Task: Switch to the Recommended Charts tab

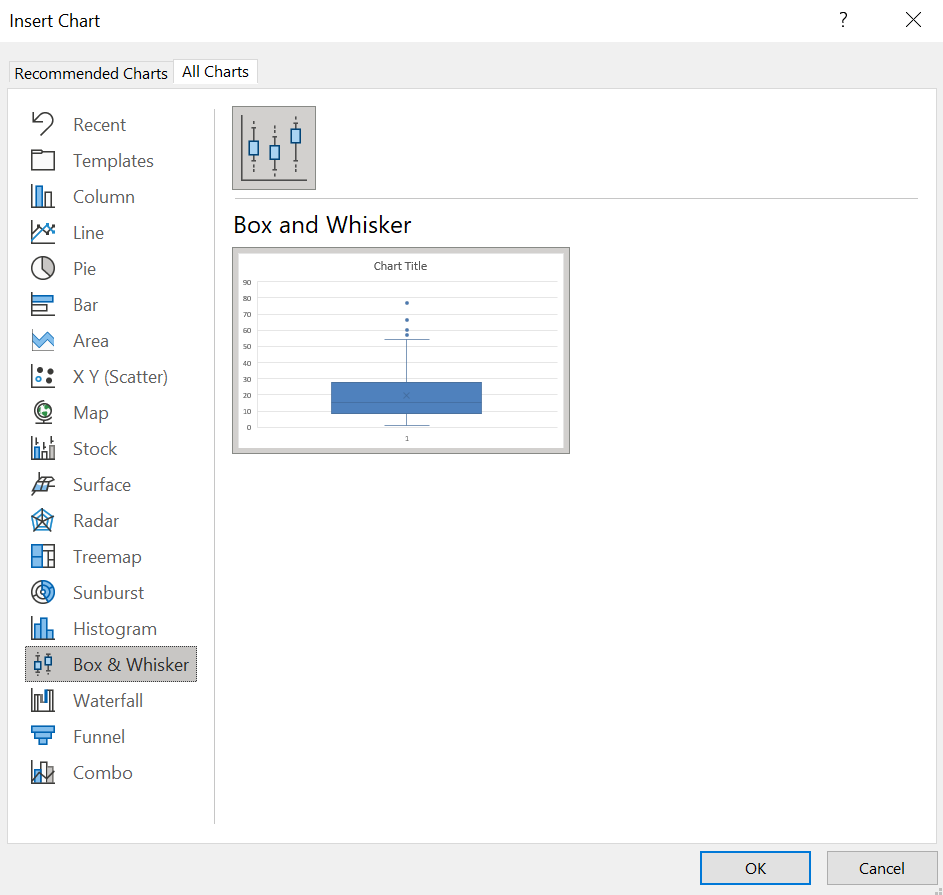Action: pyautogui.click(x=91, y=73)
